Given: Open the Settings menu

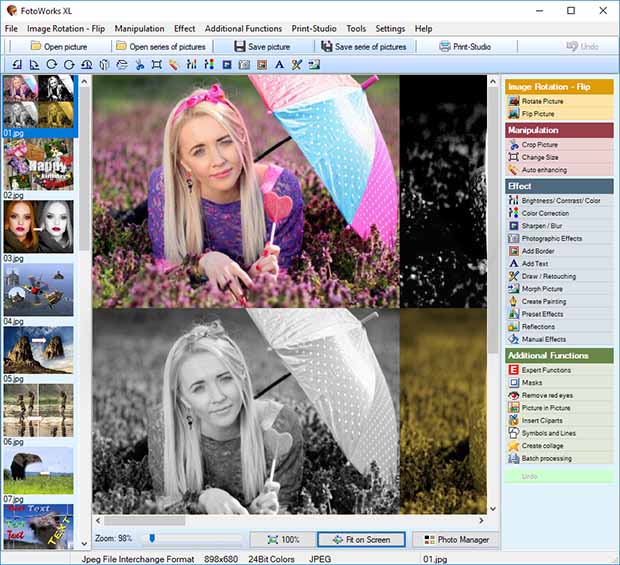Looking at the screenshot, I should click(x=390, y=28).
